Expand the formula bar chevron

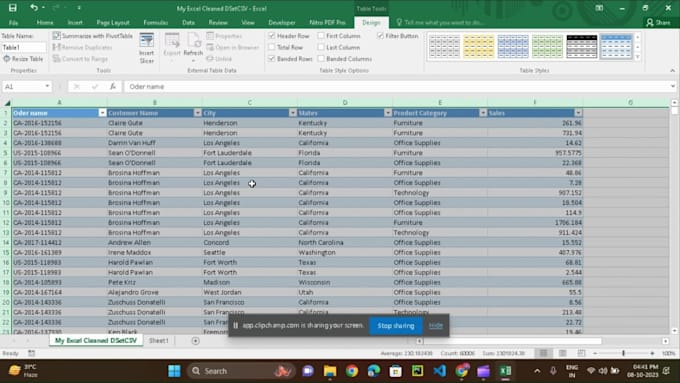(x=673, y=86)
